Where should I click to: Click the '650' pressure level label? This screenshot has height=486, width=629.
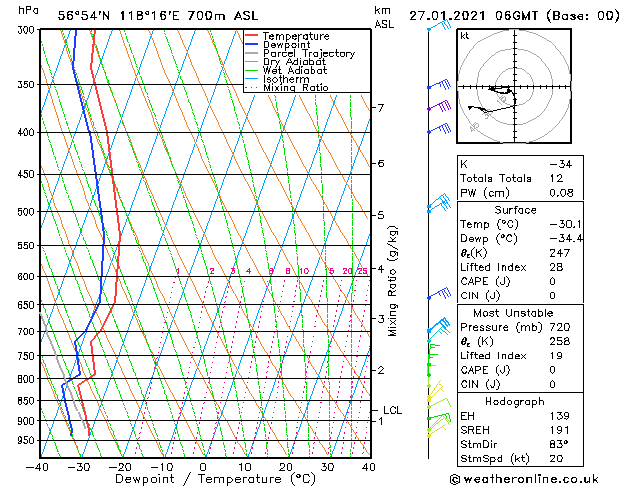click(x=28, y=305)
